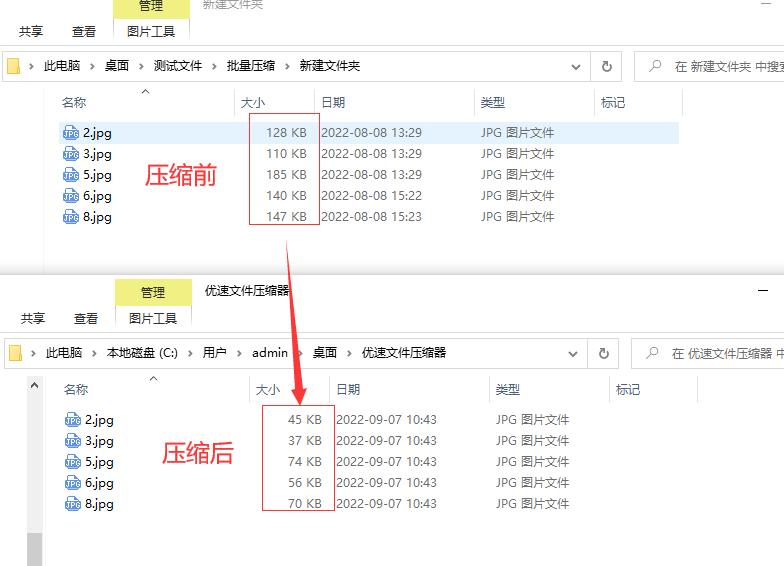Click 45 KB size cell
This screenshot has width=784, height=566.
coord(304,420)
